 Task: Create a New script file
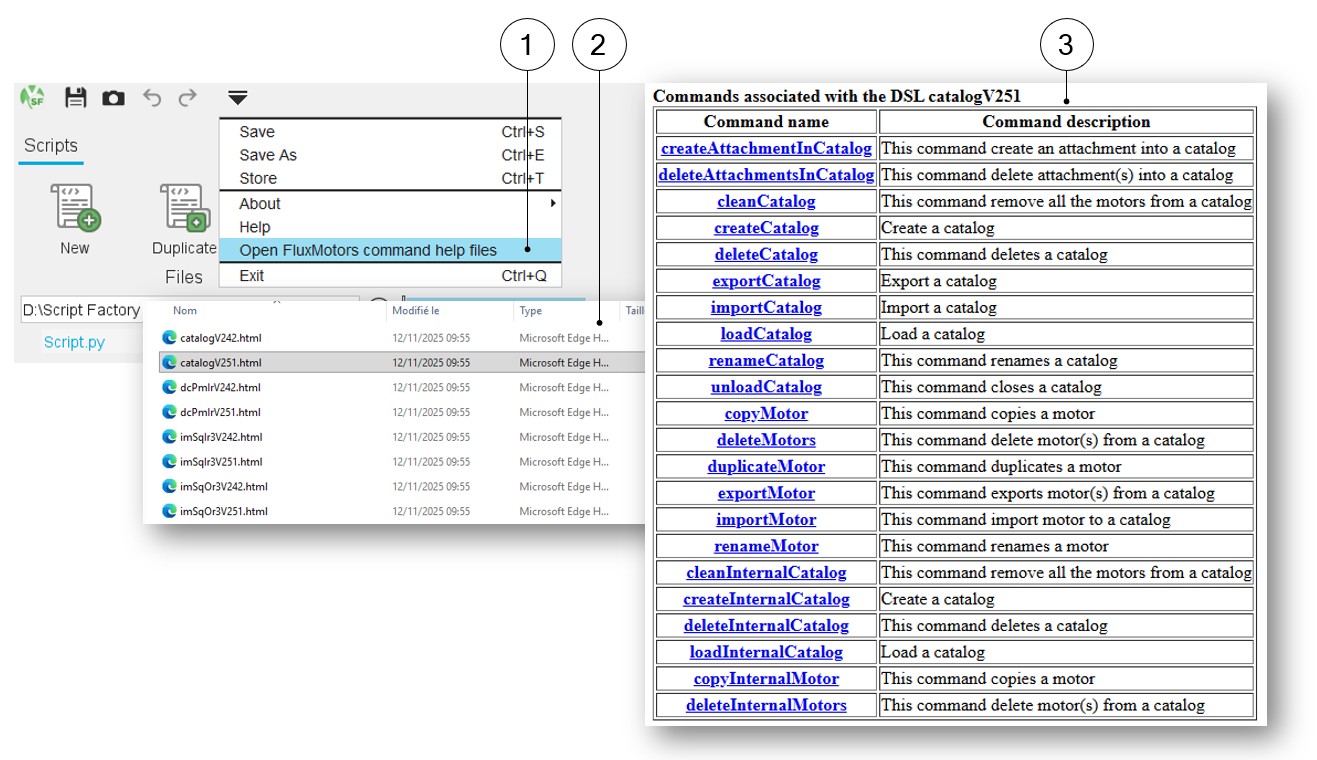pyautogui.click(x=75, y=218)
